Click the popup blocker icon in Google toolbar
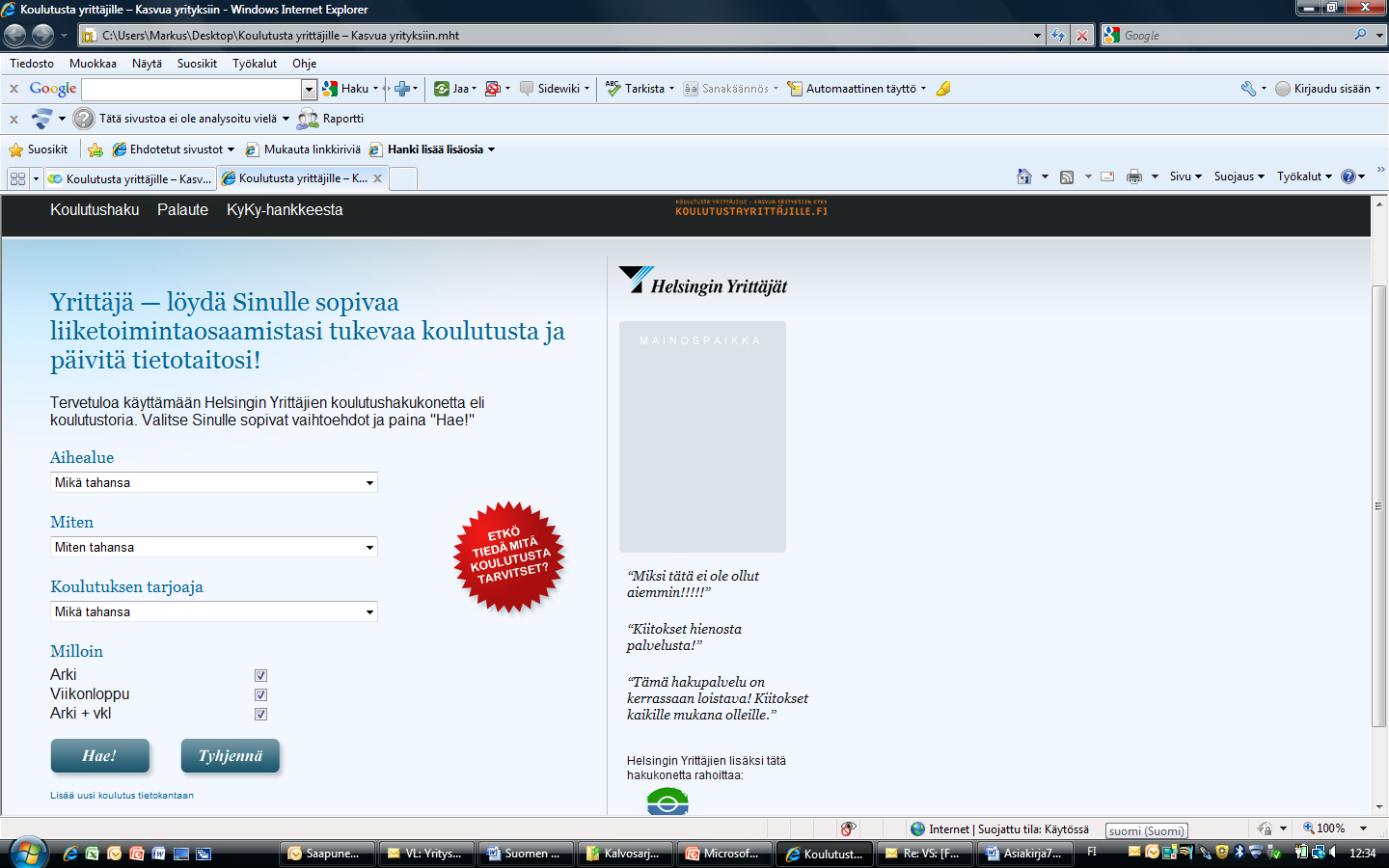 pyautogui.click(x=492, y=89)
